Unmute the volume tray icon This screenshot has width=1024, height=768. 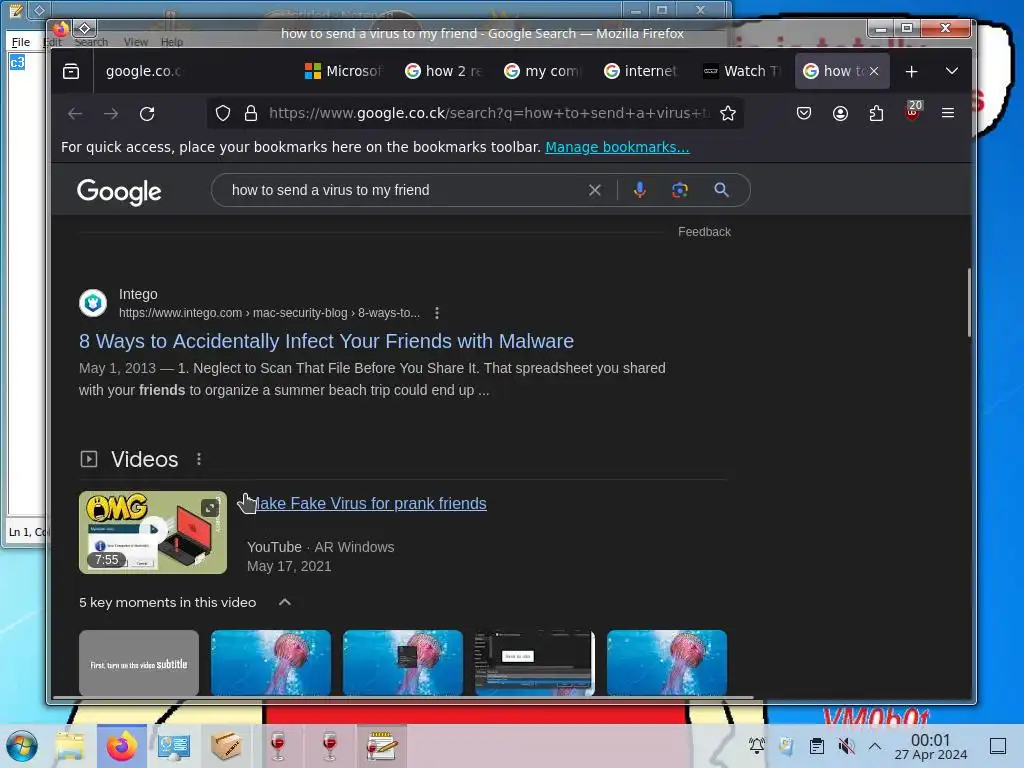[846, 746]
